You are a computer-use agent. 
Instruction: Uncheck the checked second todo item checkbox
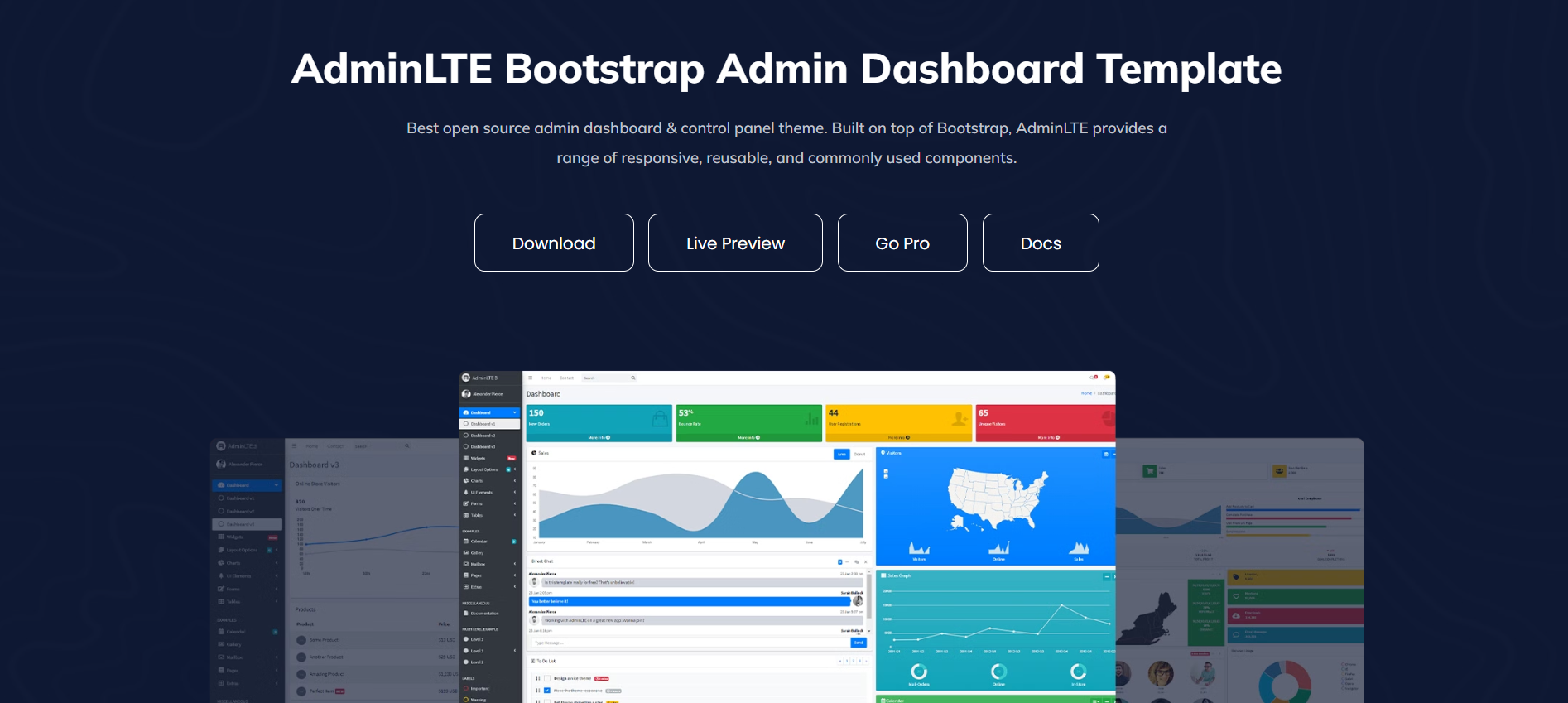coord(546,690)
